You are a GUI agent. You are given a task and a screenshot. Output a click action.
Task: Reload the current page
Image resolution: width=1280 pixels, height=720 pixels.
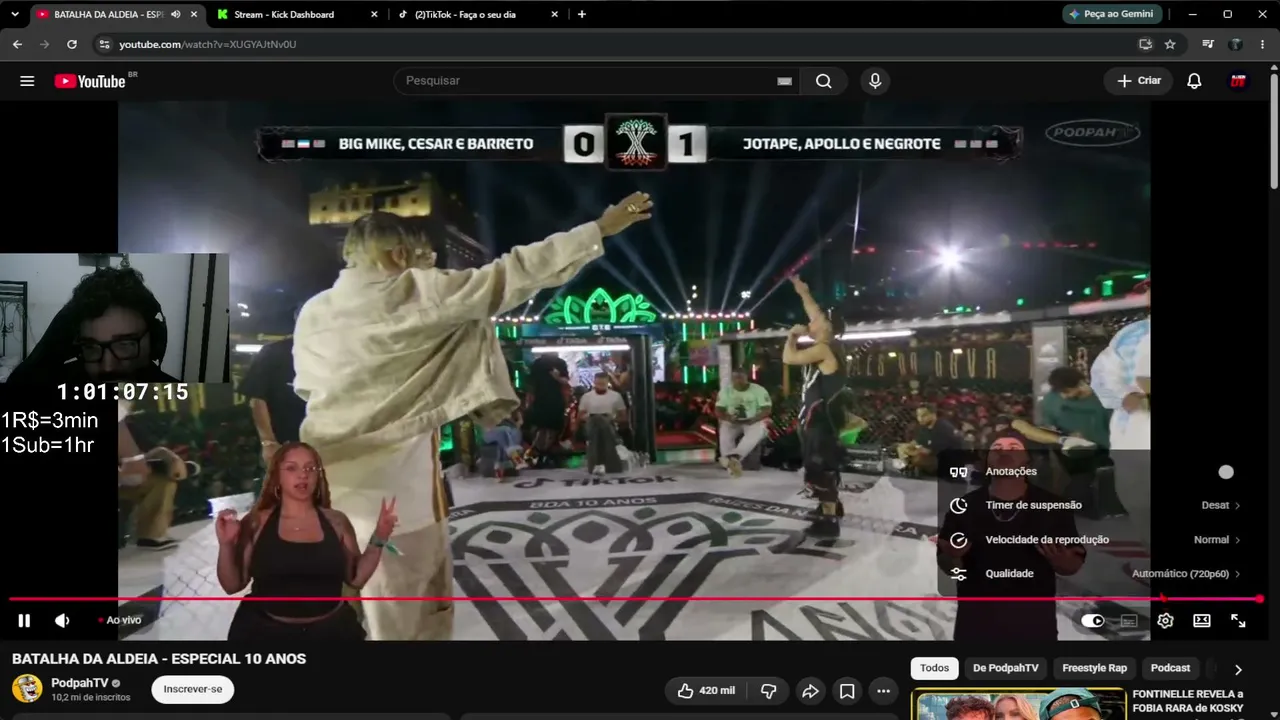pyautogui.click(x=72, y=44)
